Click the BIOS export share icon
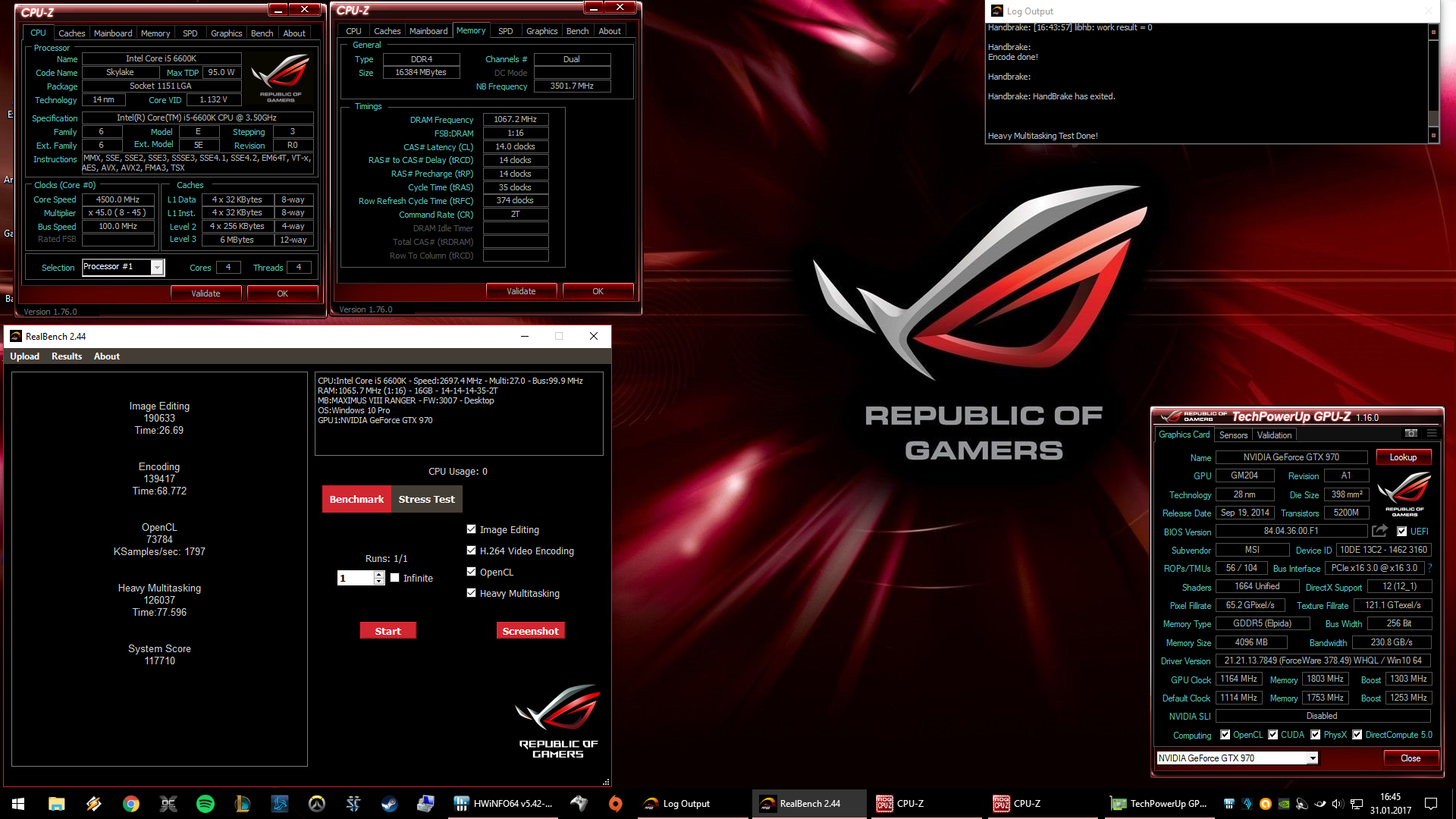 (1379, 531)
